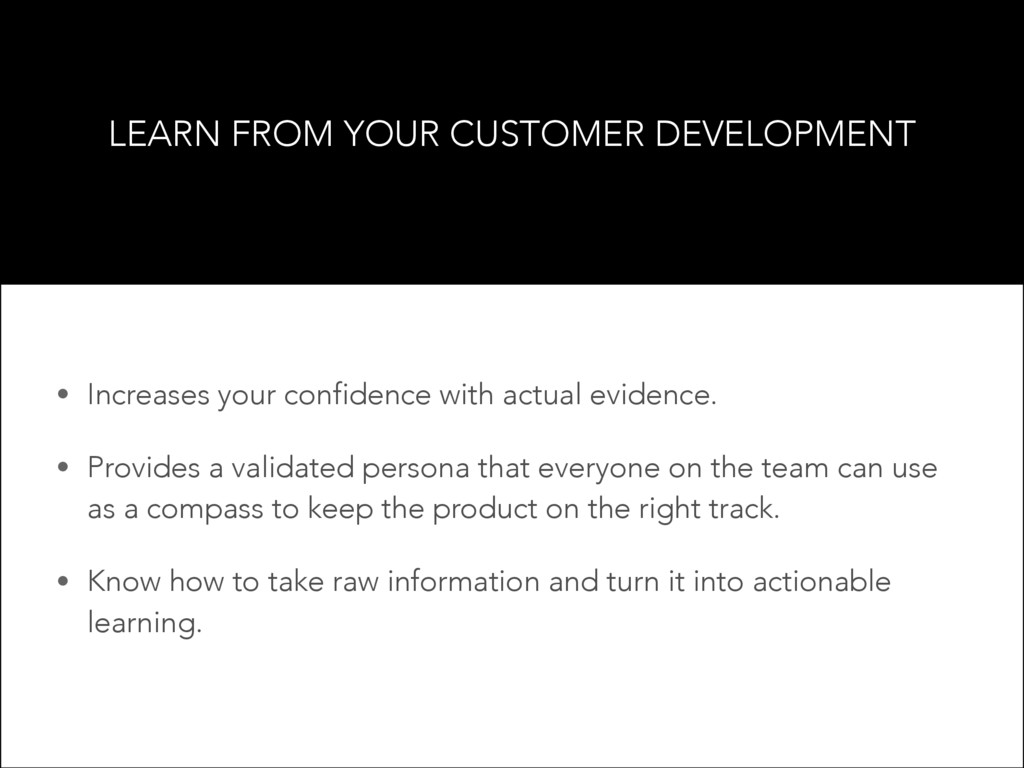Screen dimensions: 1024x768
Task: Click the word 'Know' in third bullet
Action: [x=124, y=582]
